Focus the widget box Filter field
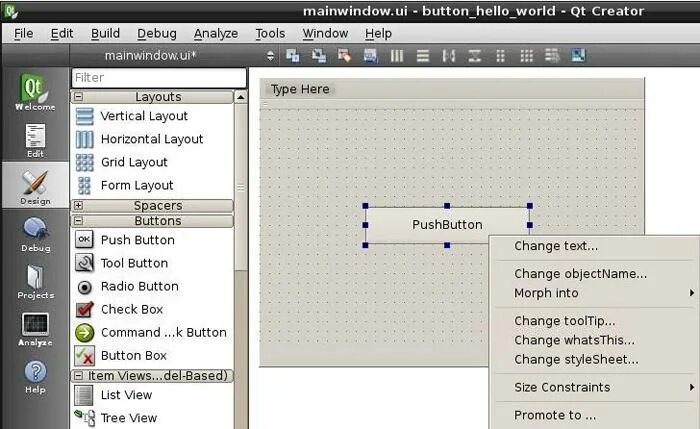This screenshot has width=700, height=429. 159,78
